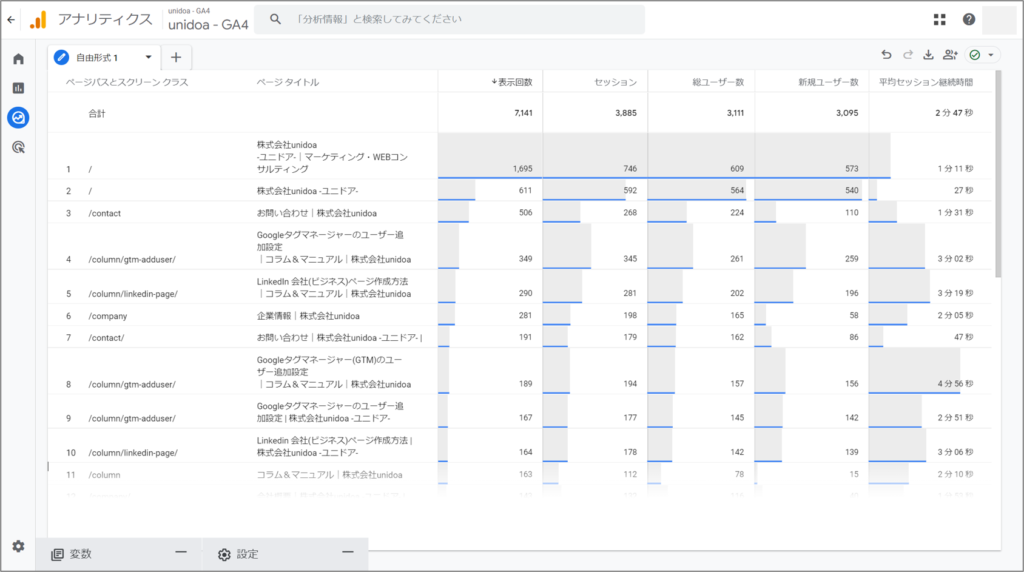Focus the analytics search field

(449, 20)
